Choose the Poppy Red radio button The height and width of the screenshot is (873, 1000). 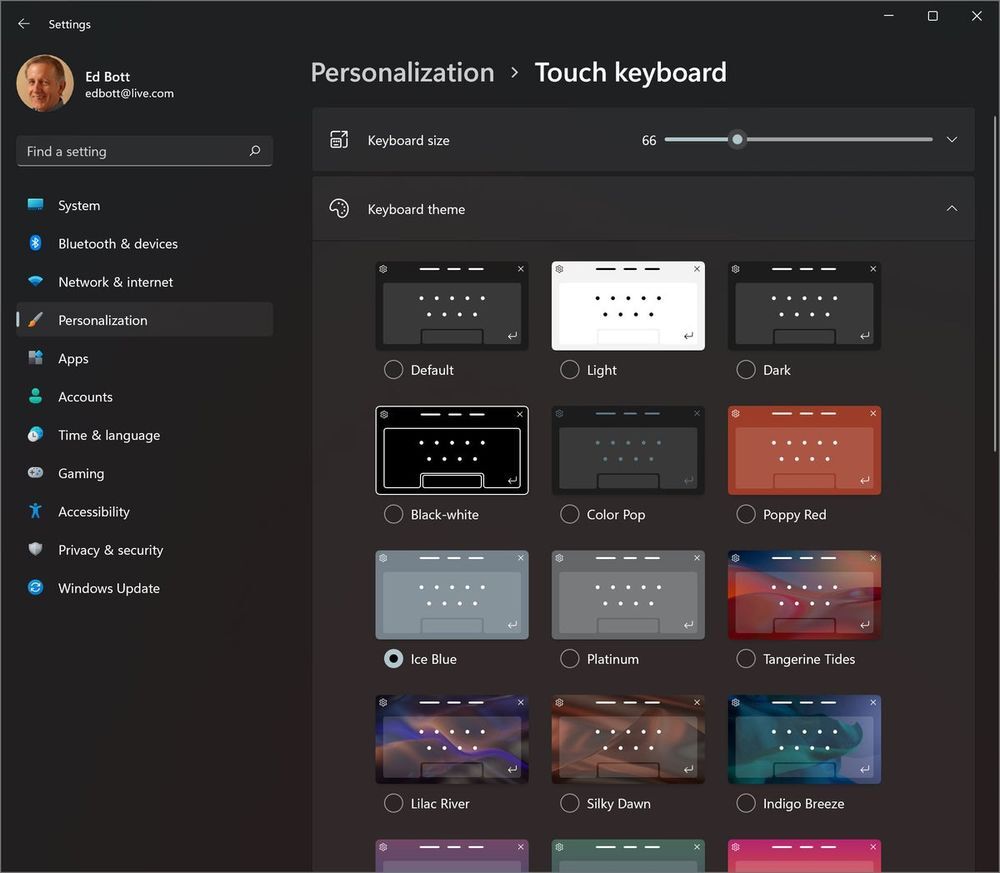pyautogui.click(x=745, y=514)
